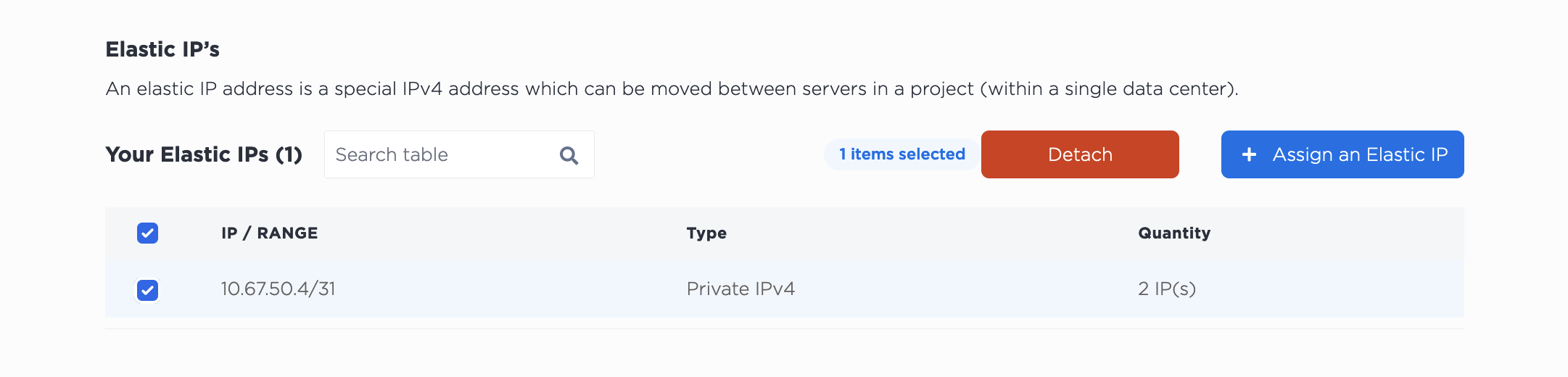
Task: Click the magnifying glass search icon
Action: pyautogui.click(x=569, y=155)
